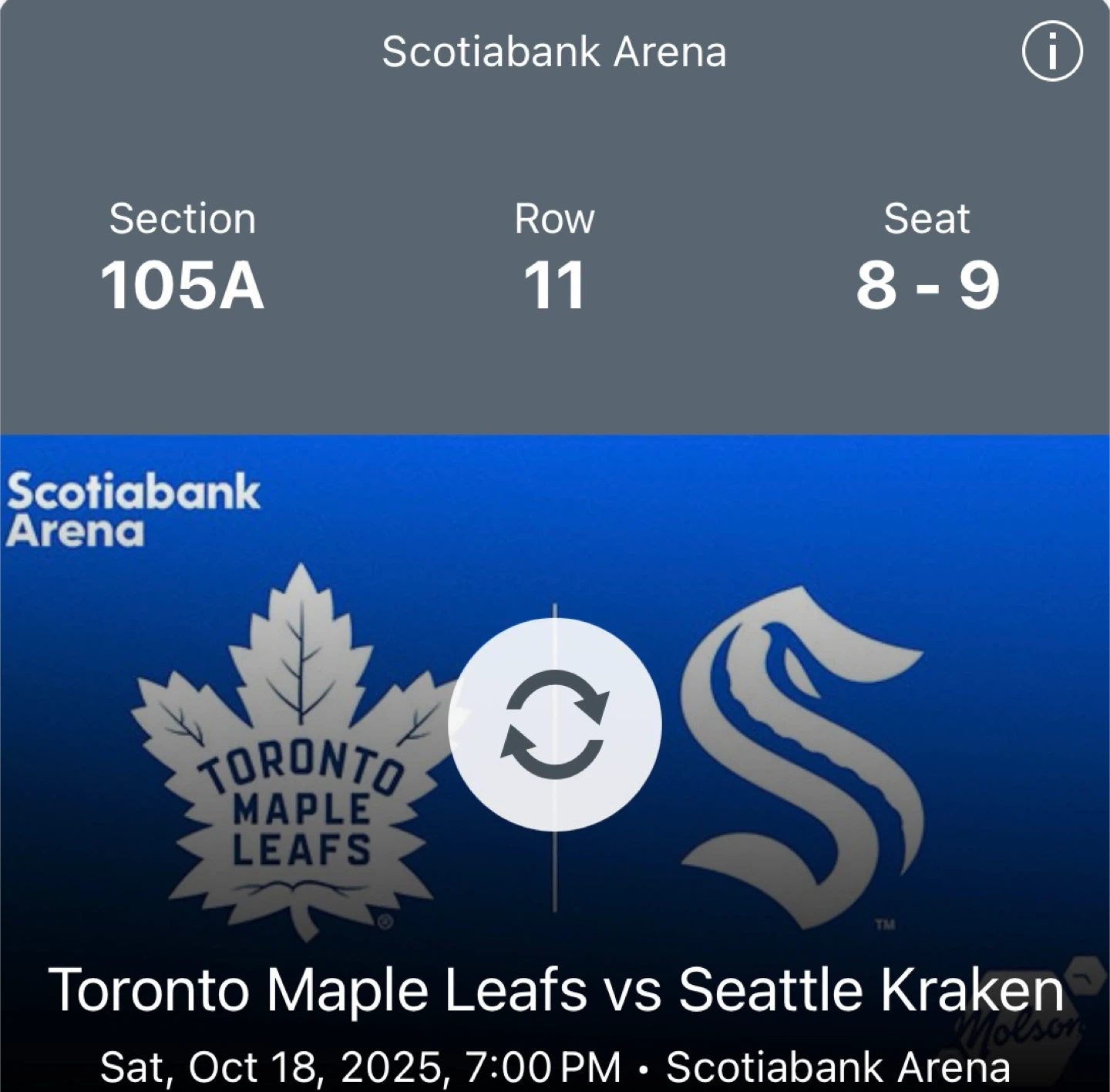This screenshot has height=1092, width=1110.
Task: Tap the Scotiabank Arena logo on banner
Action: tap(133, 510)
